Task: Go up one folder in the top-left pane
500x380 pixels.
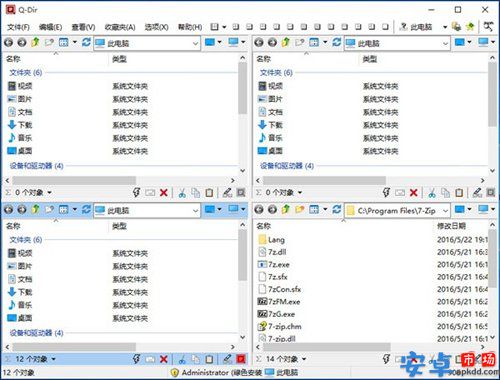Action: (35, 42)
